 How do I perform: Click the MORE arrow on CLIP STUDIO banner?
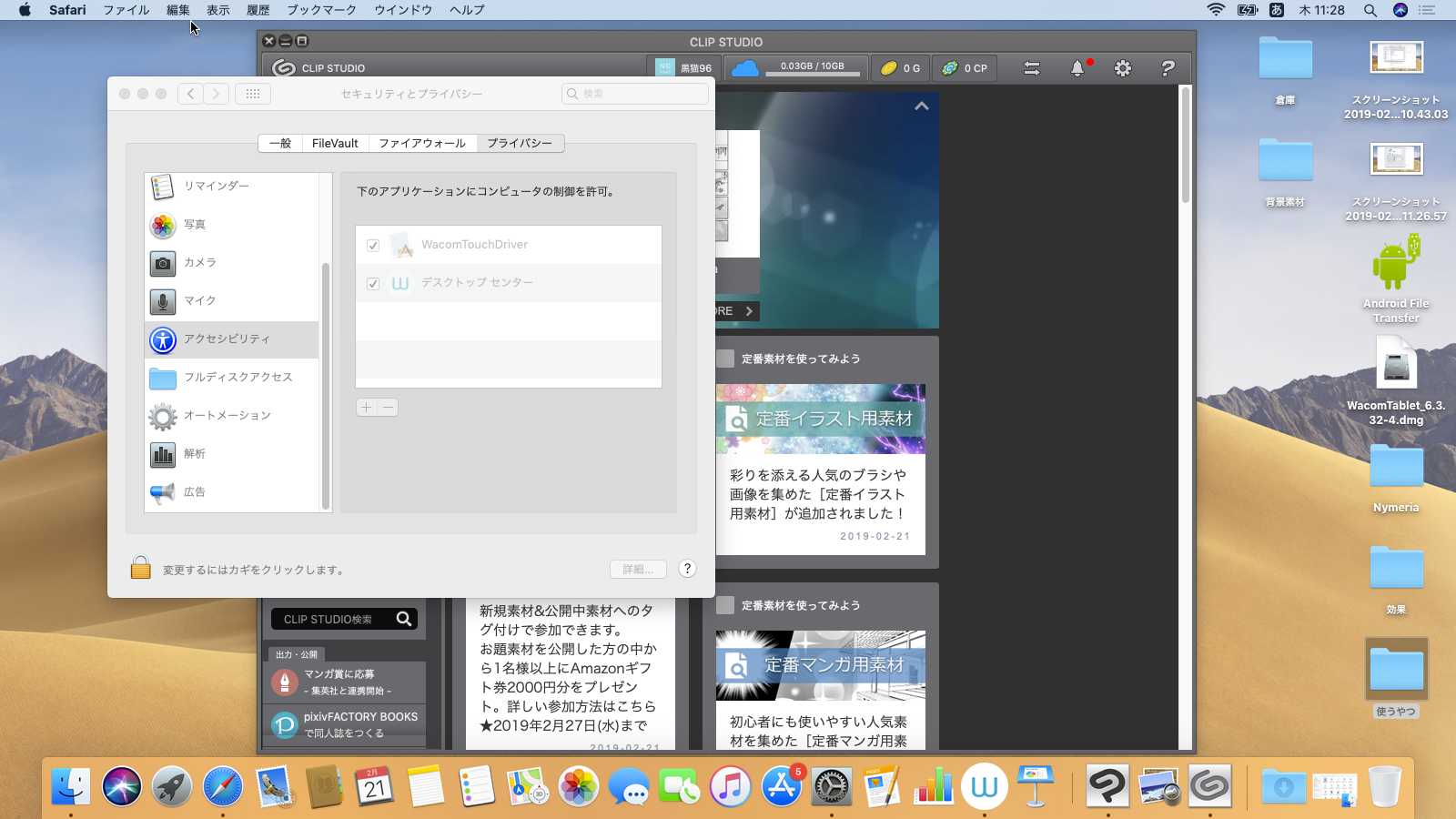point(749,311)
